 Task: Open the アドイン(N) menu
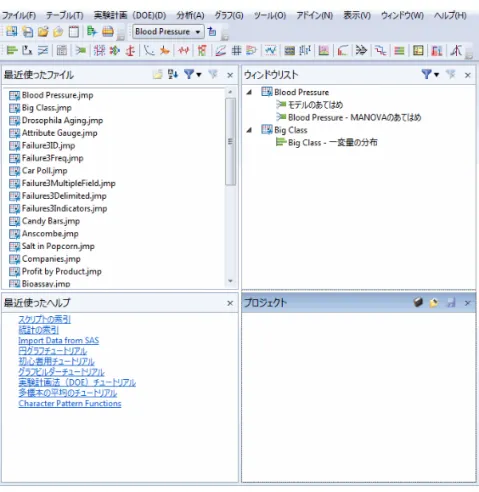(x=315, y=15)
